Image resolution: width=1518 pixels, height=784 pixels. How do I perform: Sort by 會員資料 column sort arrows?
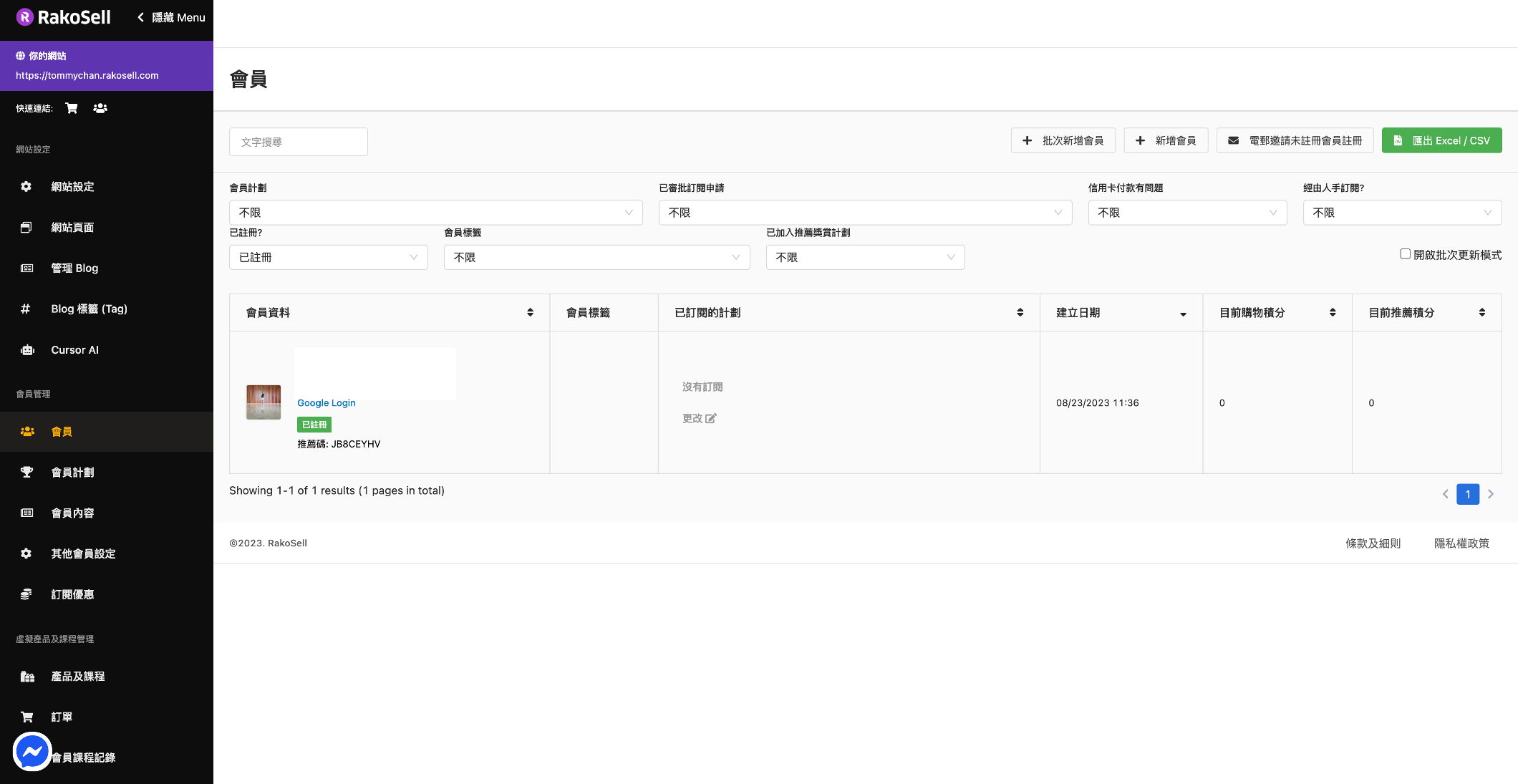[x=530, y=312]
